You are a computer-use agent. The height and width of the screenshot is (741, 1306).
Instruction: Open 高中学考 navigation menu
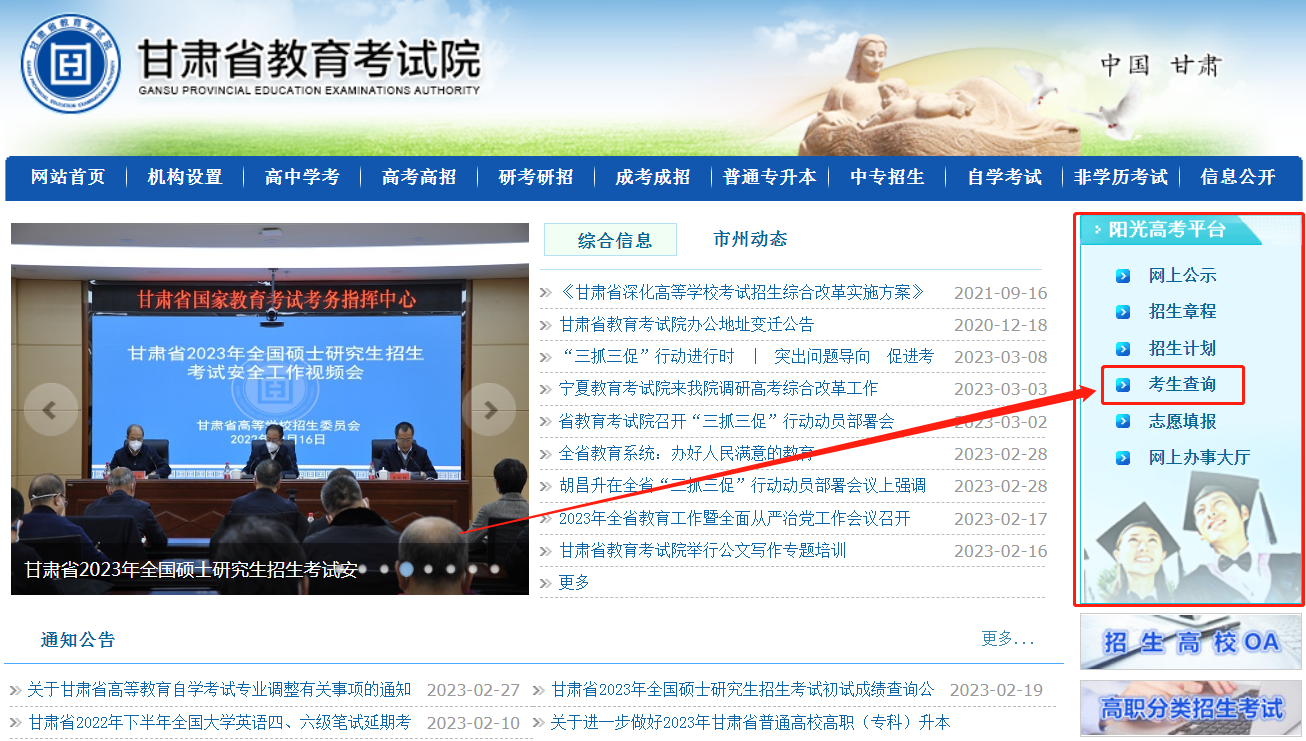click(302, 177)
